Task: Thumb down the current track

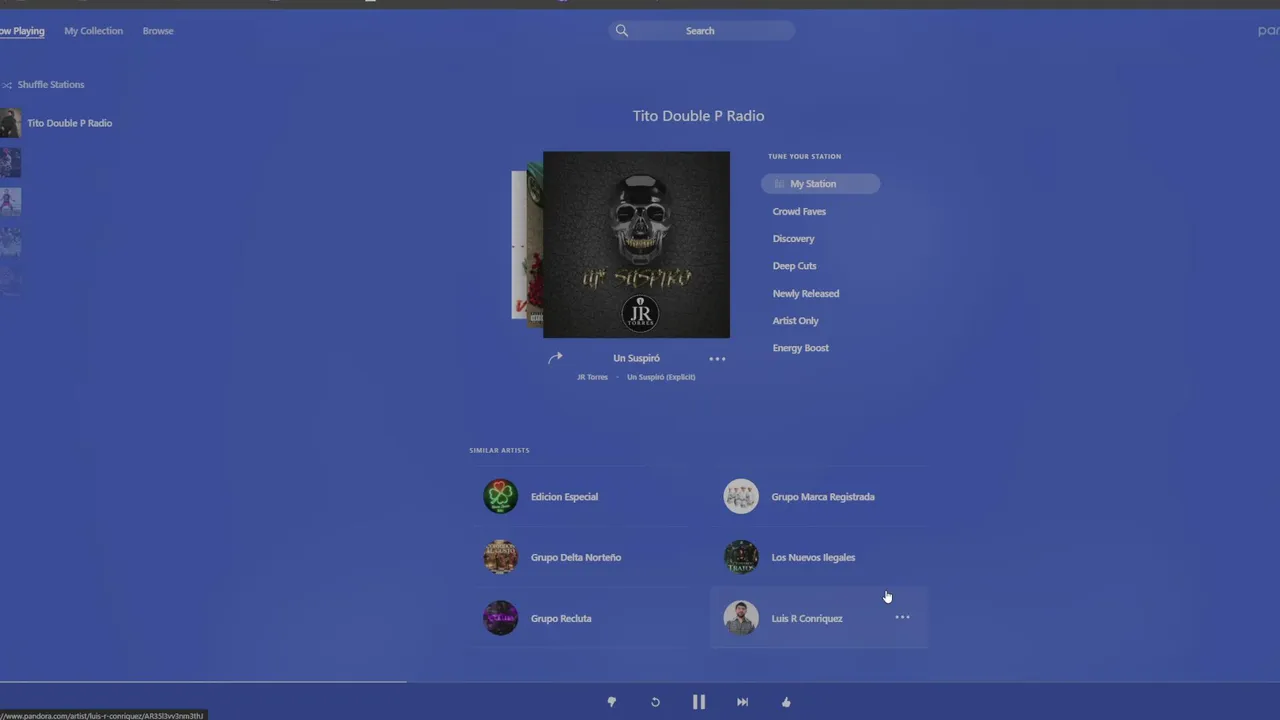Action: pos(612,702)
